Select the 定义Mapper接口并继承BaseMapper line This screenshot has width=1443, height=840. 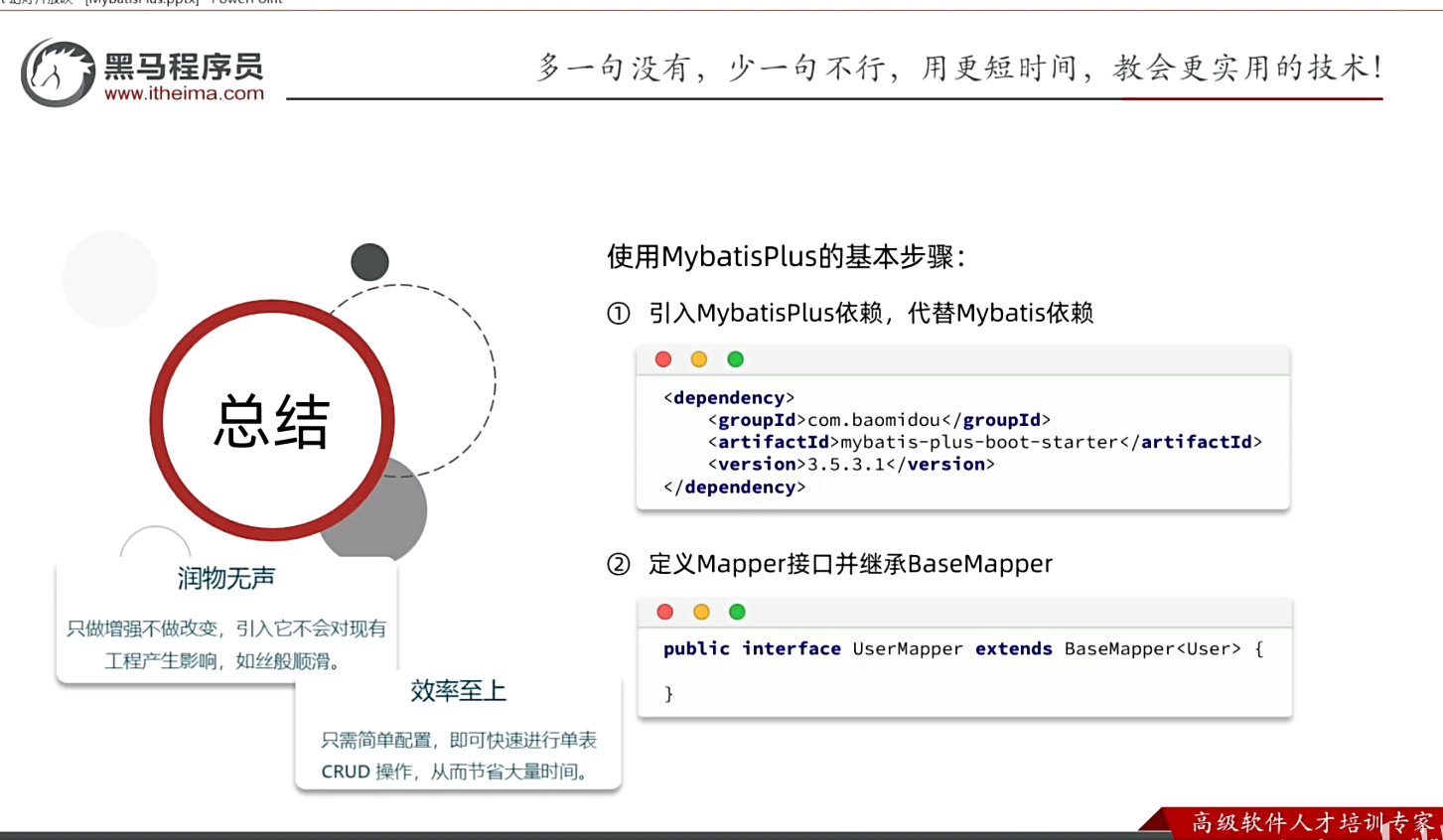850,564
